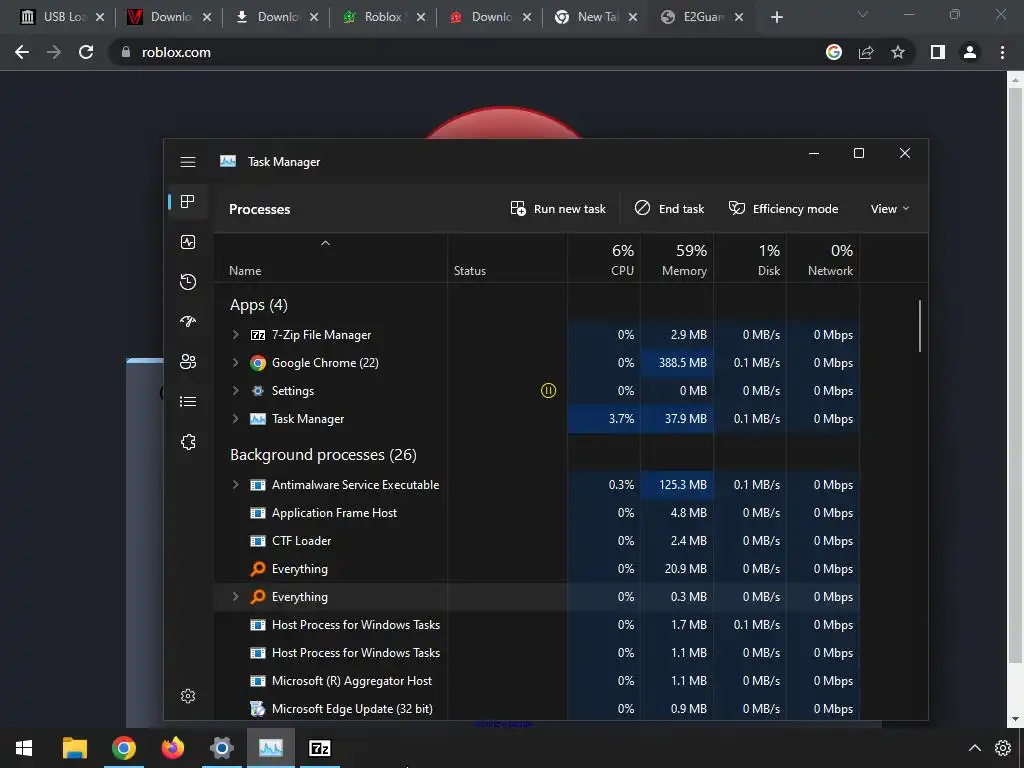1024x768 pixels.
Task: Open Firefox from the taskbar
Action: click(x=172, y=748)
